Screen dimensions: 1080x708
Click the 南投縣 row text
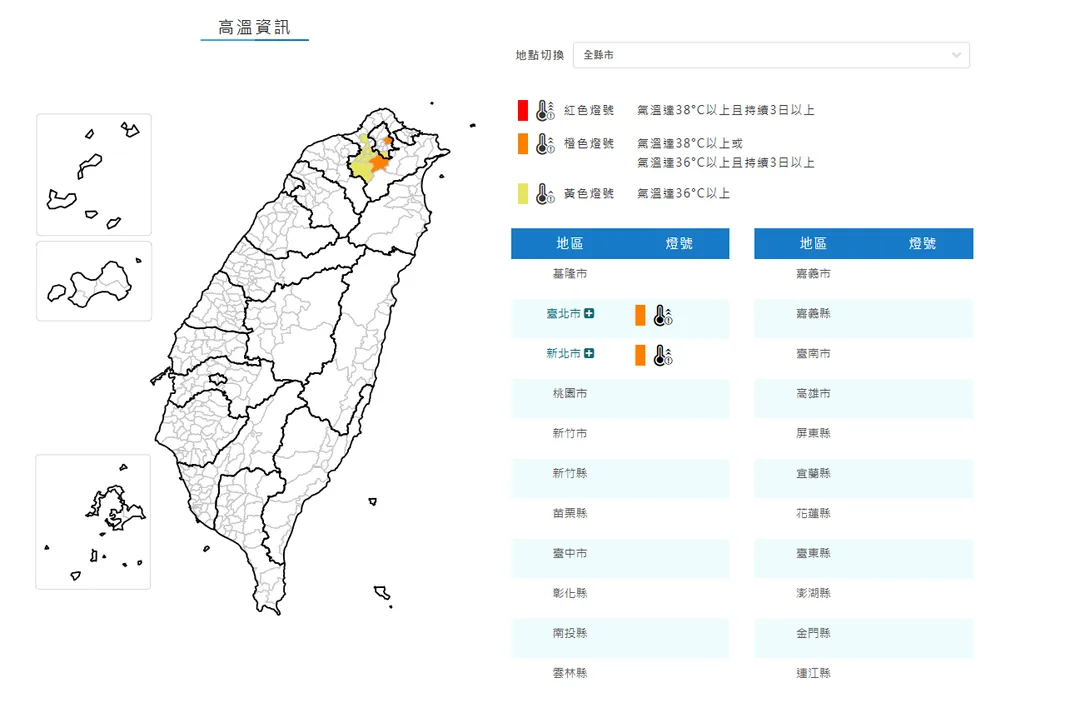point(570,633)
